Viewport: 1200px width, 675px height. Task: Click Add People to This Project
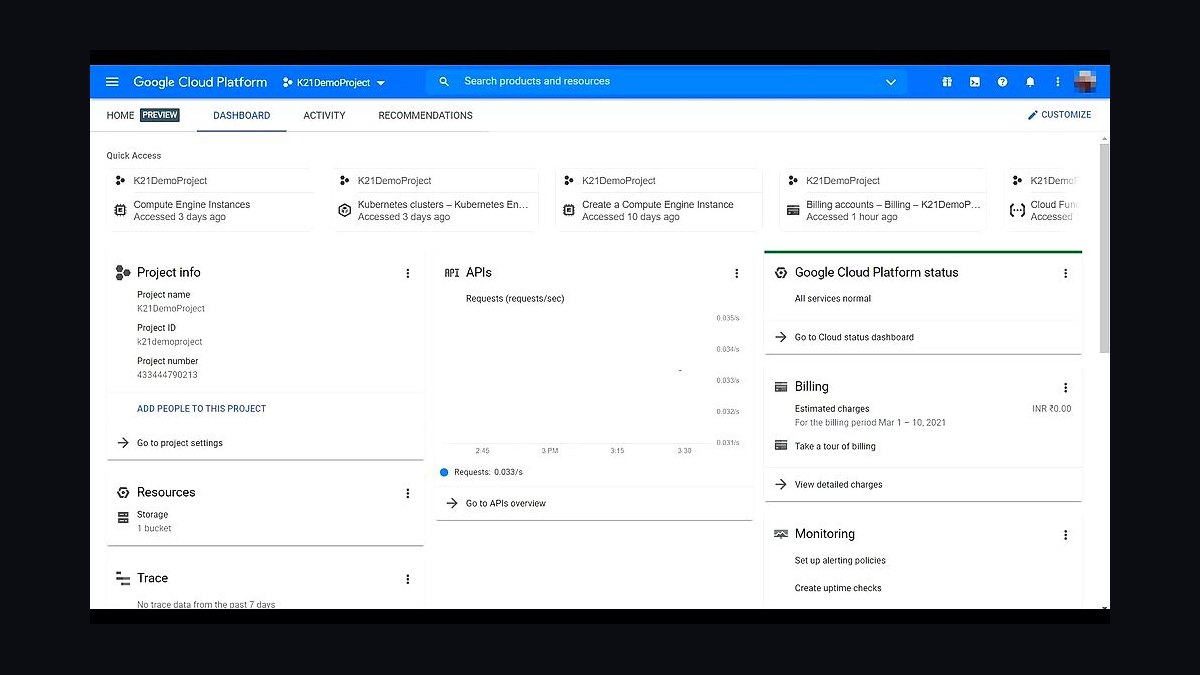[x=201, y=409]
